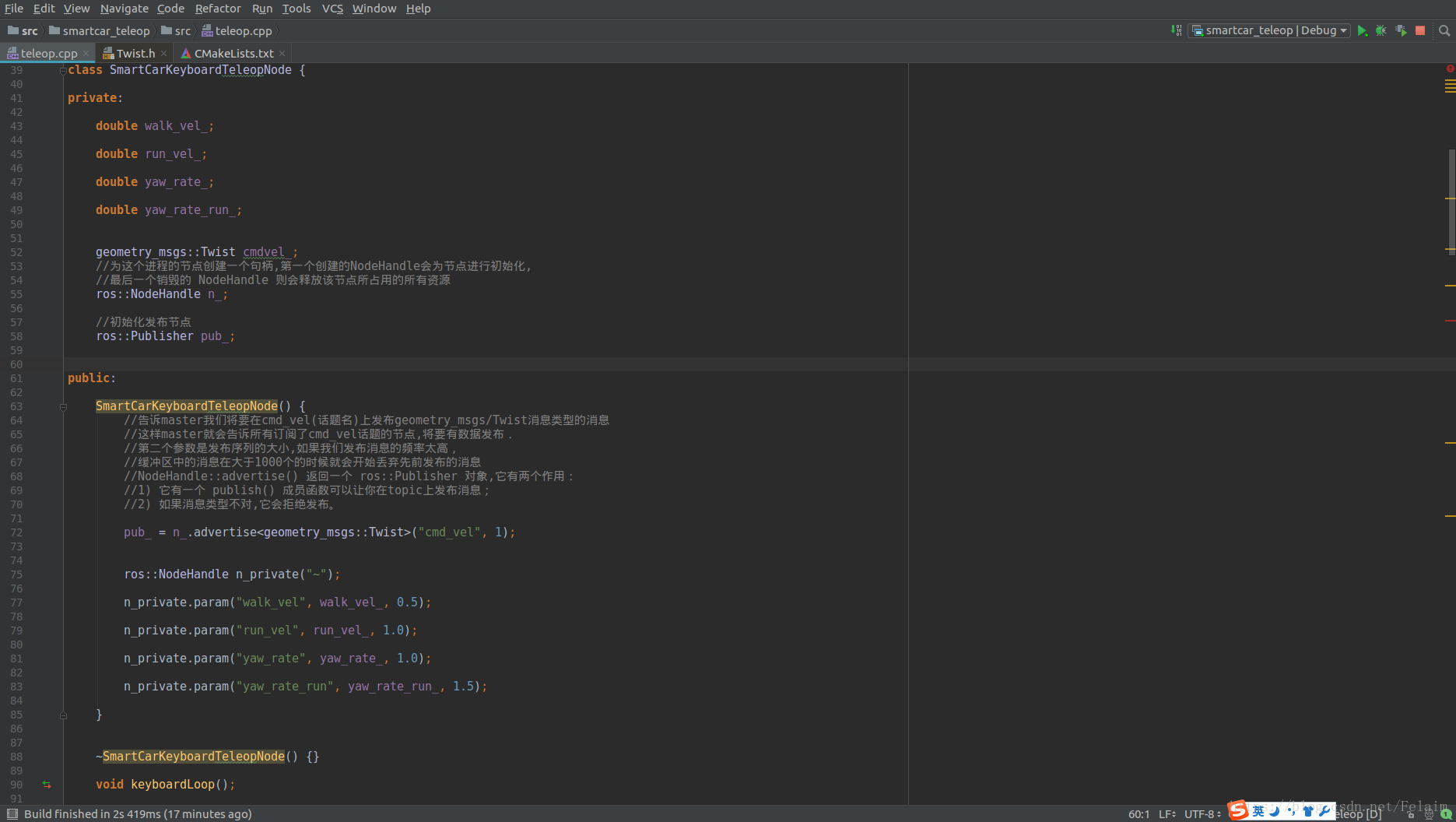Click Sogou punctuation toggle icon
This screenshot has width=1456, height=822.
tap(1291, 811)
